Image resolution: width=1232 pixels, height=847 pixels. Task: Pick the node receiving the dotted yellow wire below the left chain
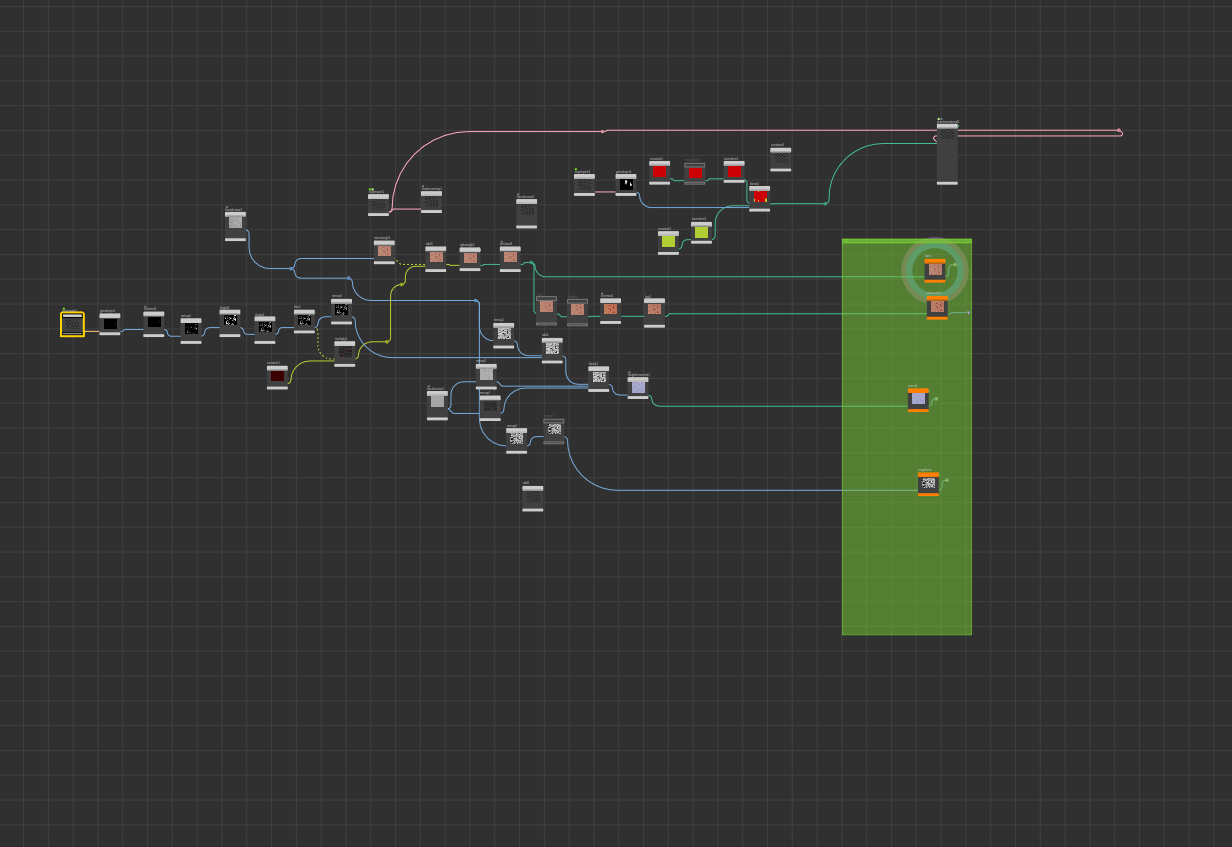(x=345, y=353)
